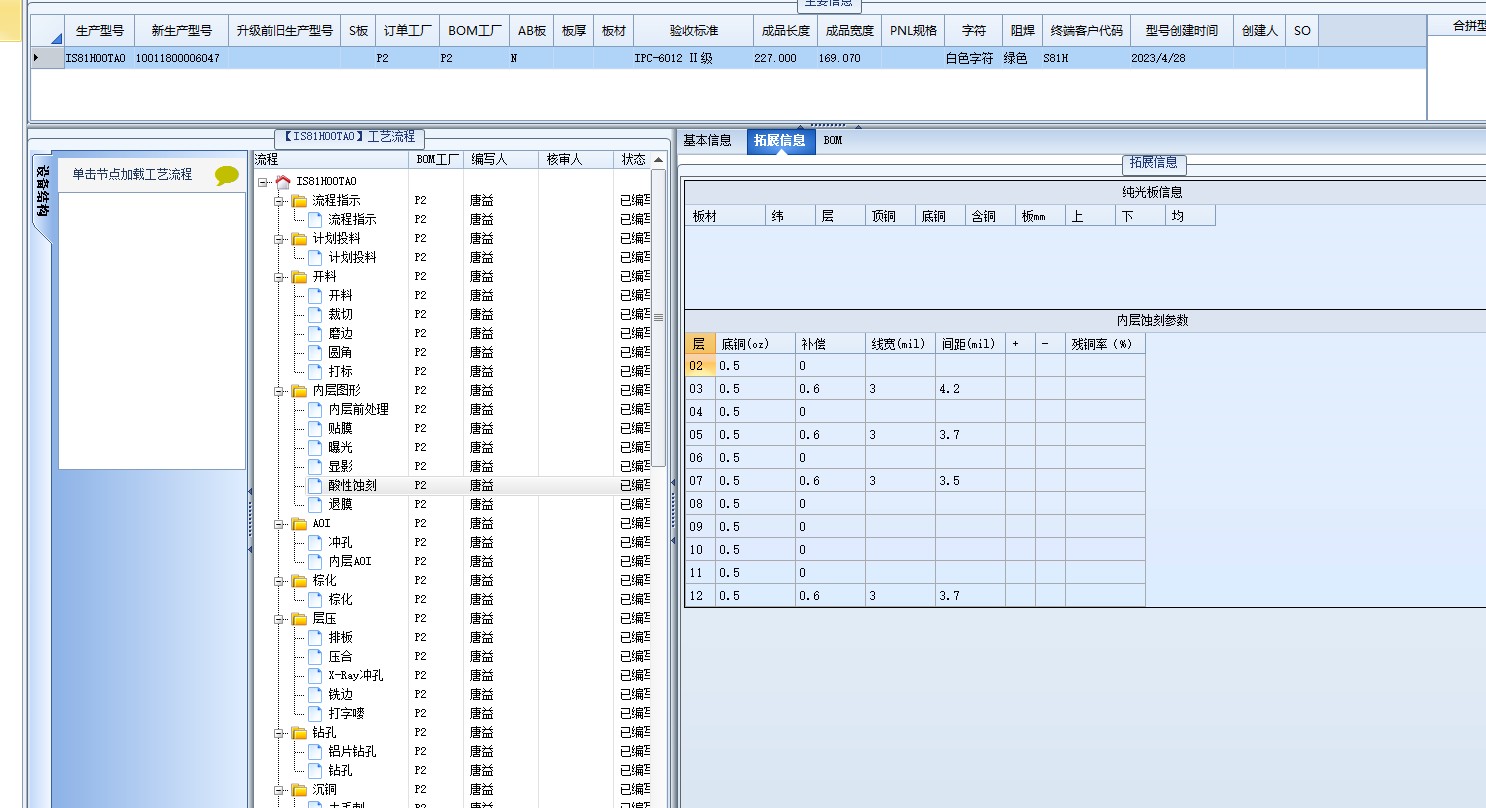Select the 拓展信息 tab
Viewport: 1486px width, 808px height.
coord(780,141)
